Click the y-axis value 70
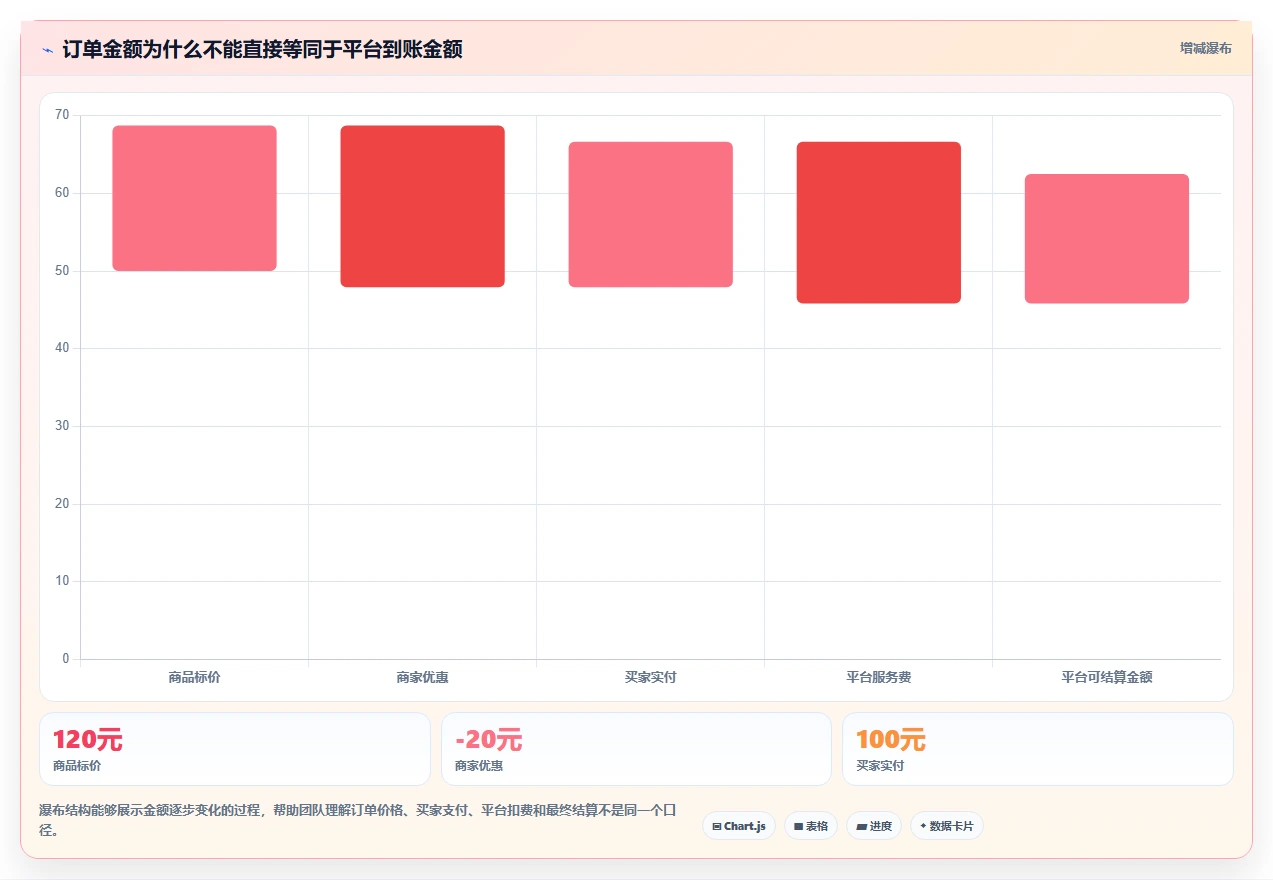1273x880 pixels. pyautogui.click(x=62, y=115)
